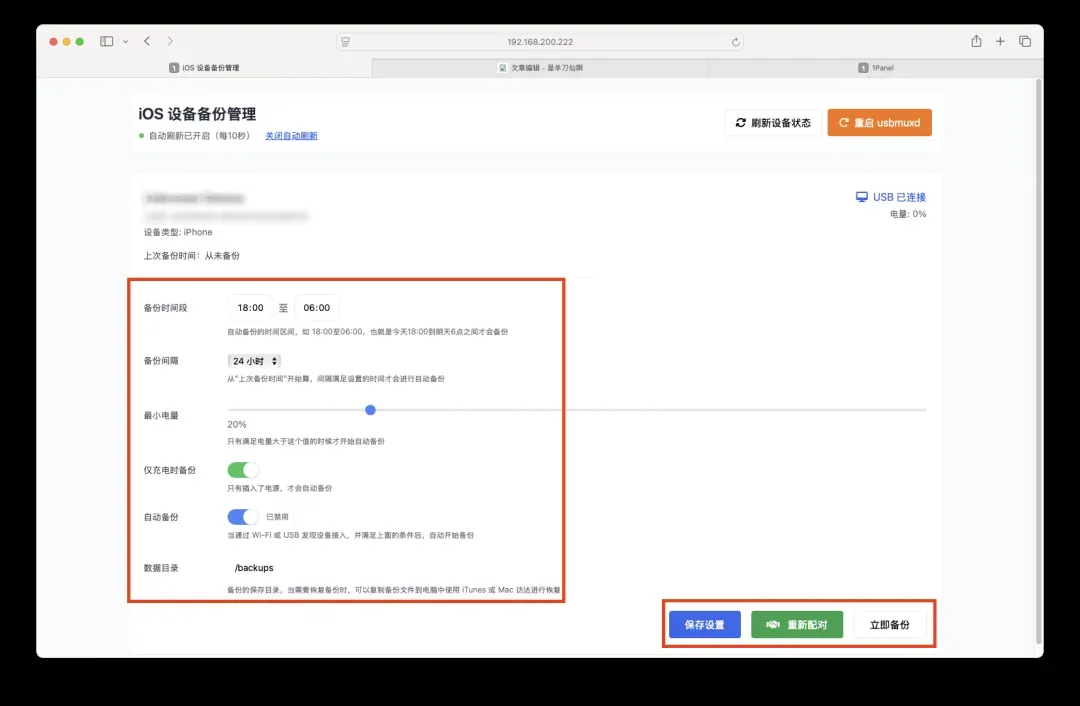Click the USB 已连接 monitor icon
The width and height of the screenshot is (1080, 706).
[861, 197]
